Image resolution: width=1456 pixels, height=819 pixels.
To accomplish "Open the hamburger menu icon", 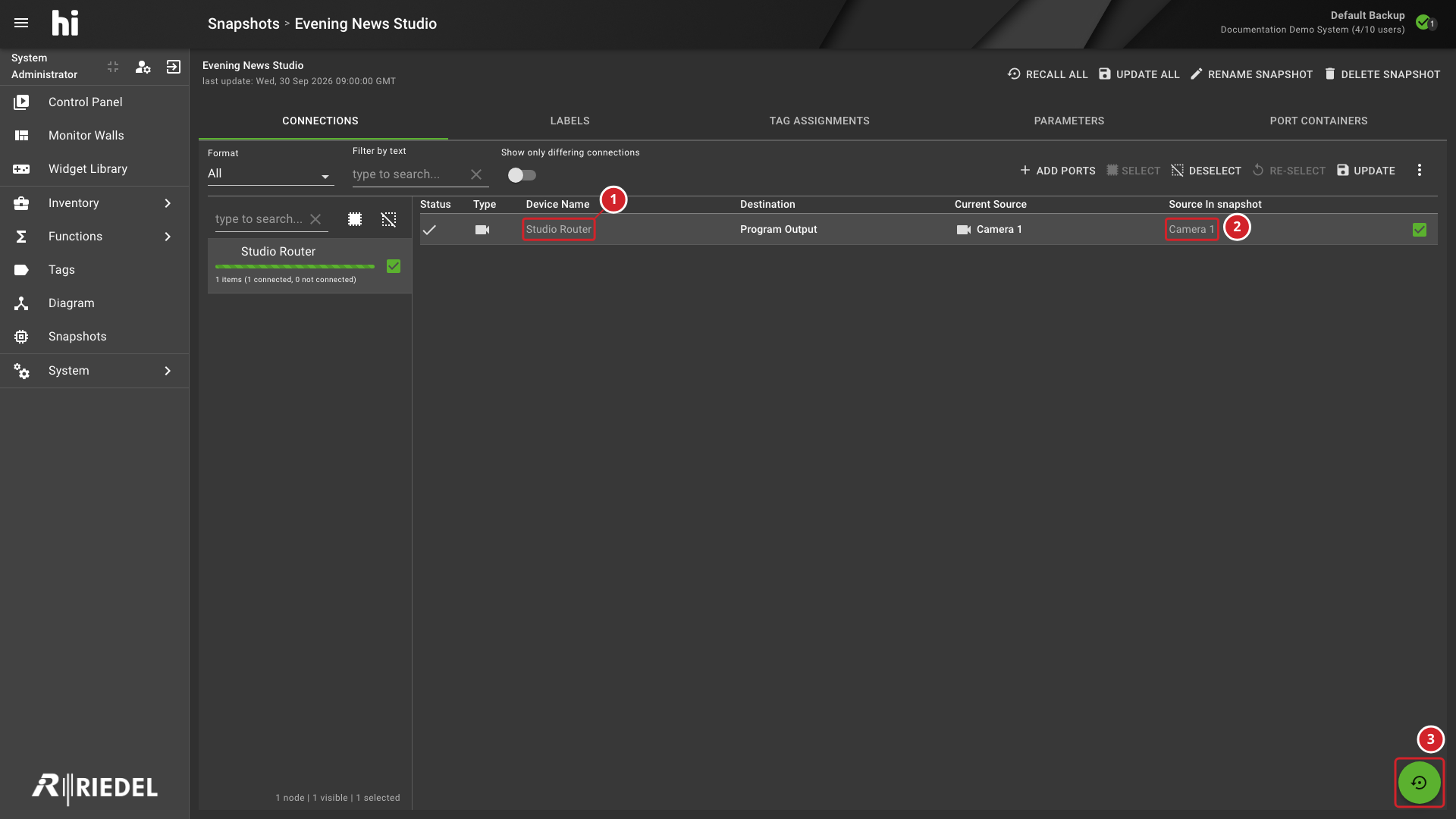I will coord(21,23).
